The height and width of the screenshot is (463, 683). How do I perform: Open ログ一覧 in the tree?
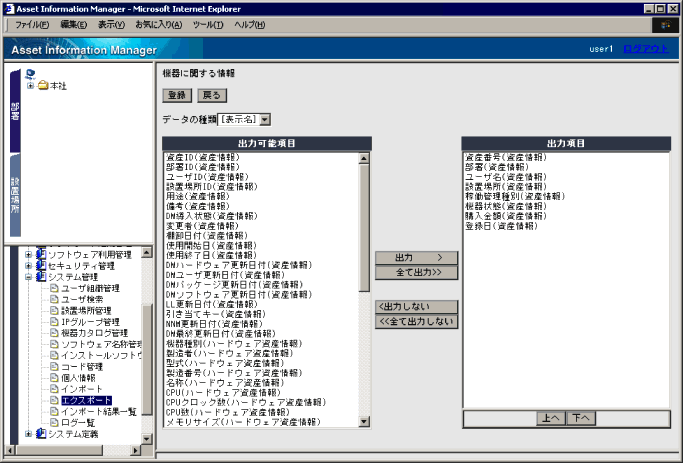pos(78,423)
